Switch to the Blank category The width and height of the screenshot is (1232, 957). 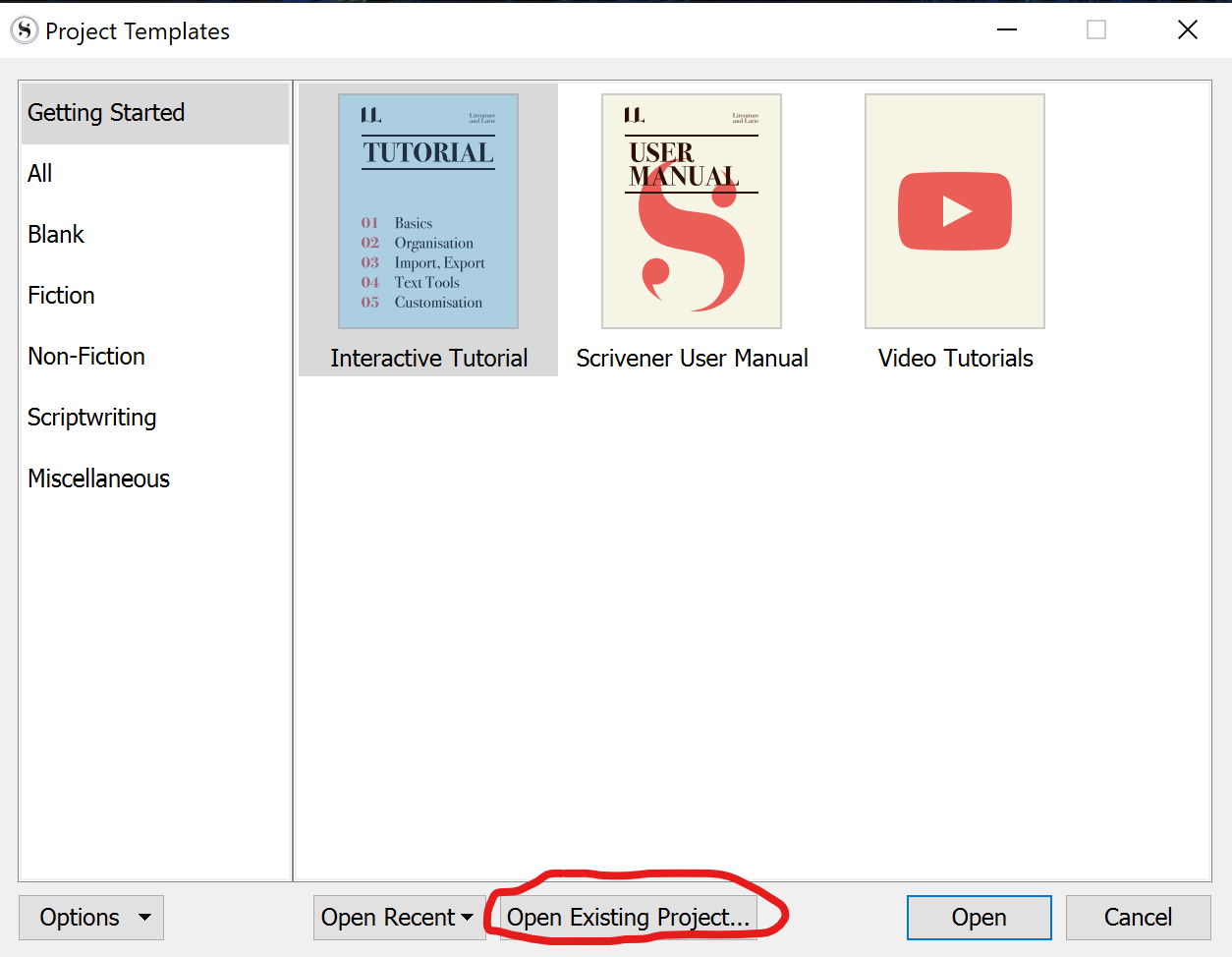click(56, 235)
